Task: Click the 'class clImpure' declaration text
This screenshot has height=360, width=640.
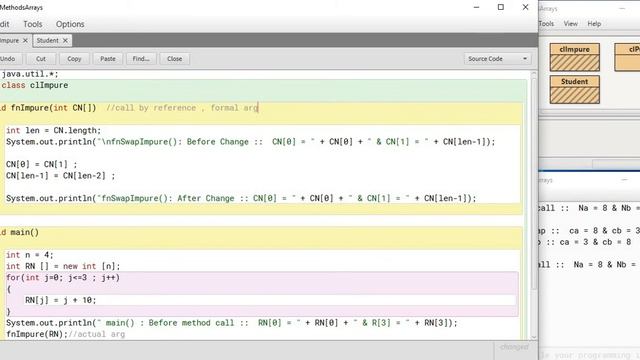Action: (x=35, y=85)
